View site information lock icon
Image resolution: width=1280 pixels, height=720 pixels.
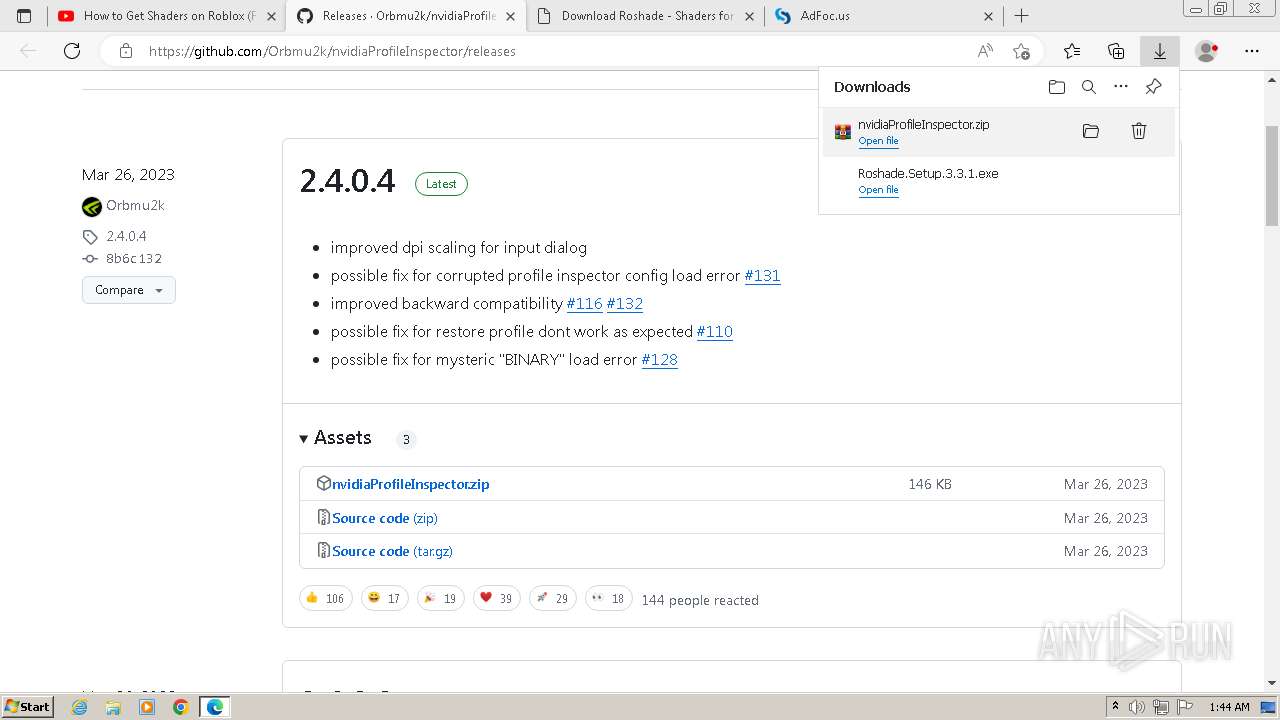tap(125, 51)
